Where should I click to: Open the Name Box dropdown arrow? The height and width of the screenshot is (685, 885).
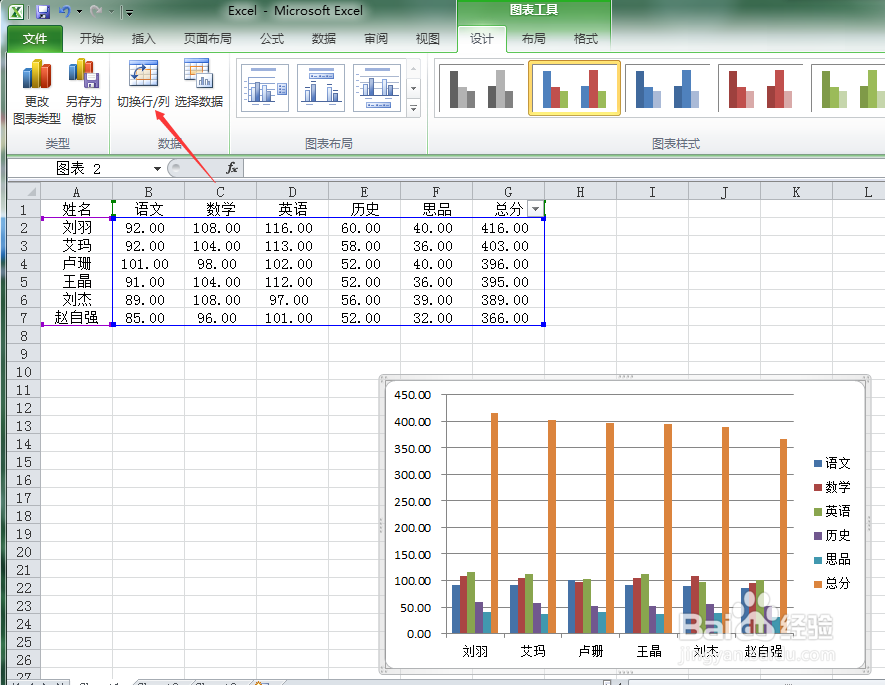(x=157, y=168)
